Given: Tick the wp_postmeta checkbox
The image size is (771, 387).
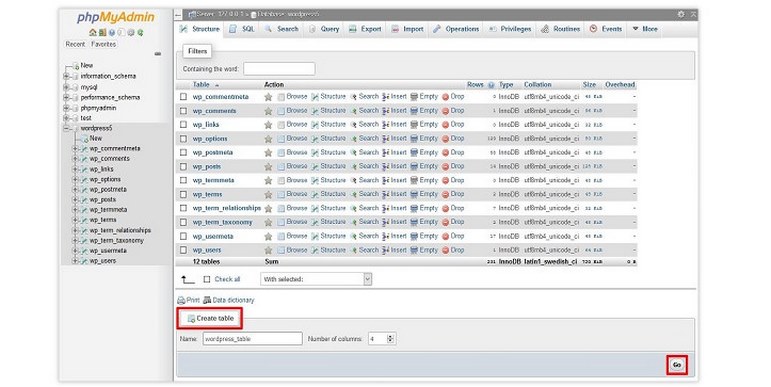Looking at the screenshot, I should coord(183,153).
